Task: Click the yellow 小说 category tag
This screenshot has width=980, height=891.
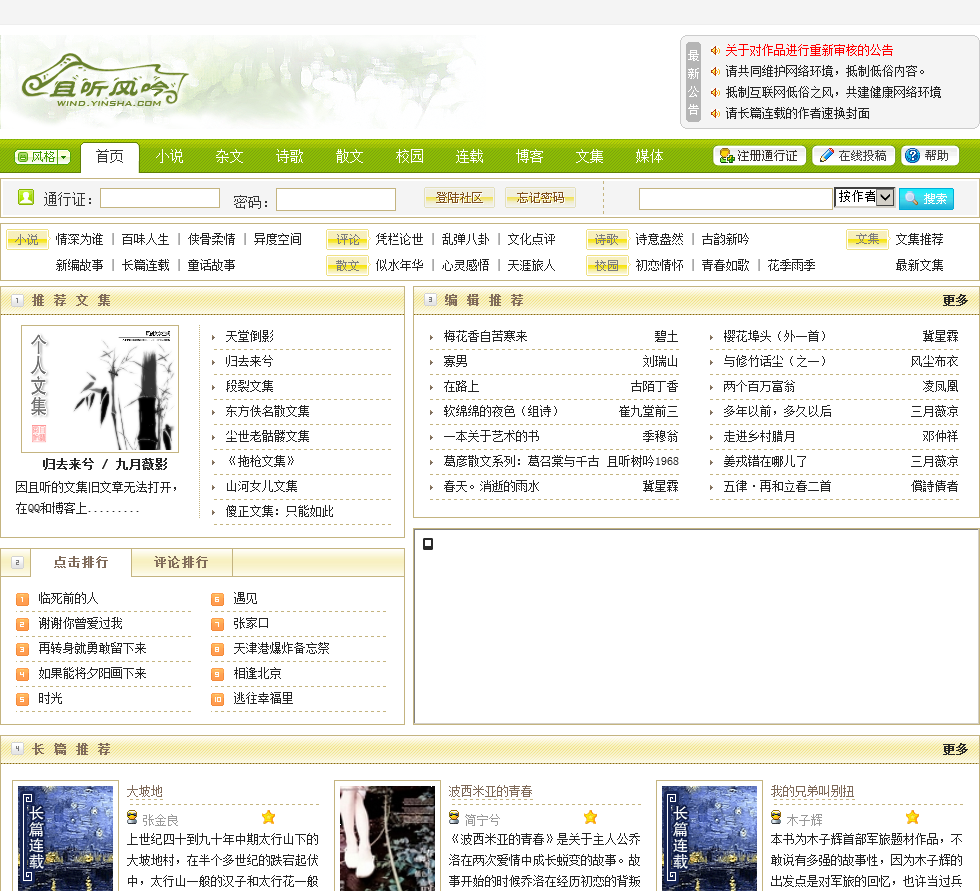Action: (x=28, y=240)
